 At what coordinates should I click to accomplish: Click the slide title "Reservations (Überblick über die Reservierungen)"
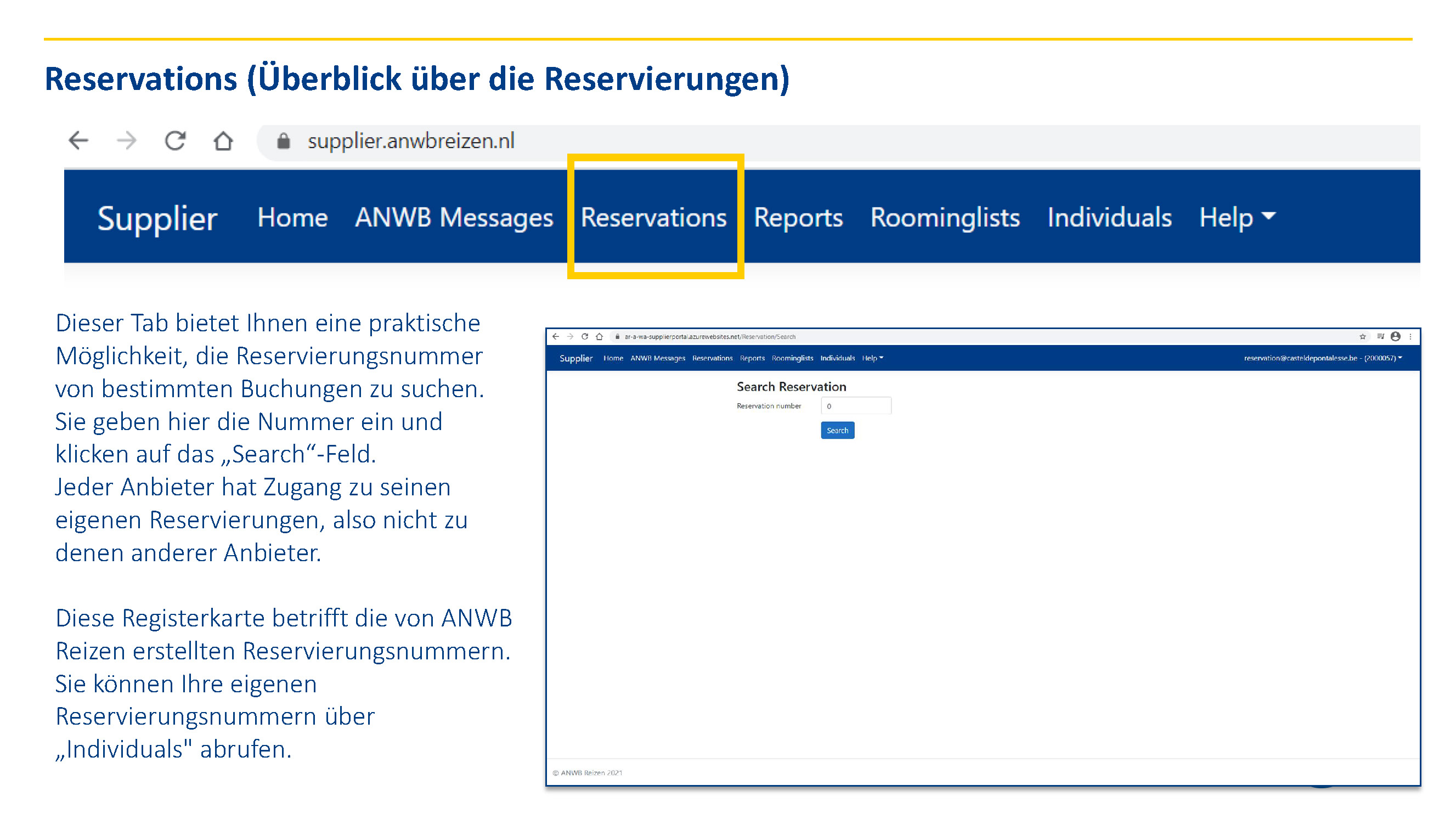coord(417,78)
